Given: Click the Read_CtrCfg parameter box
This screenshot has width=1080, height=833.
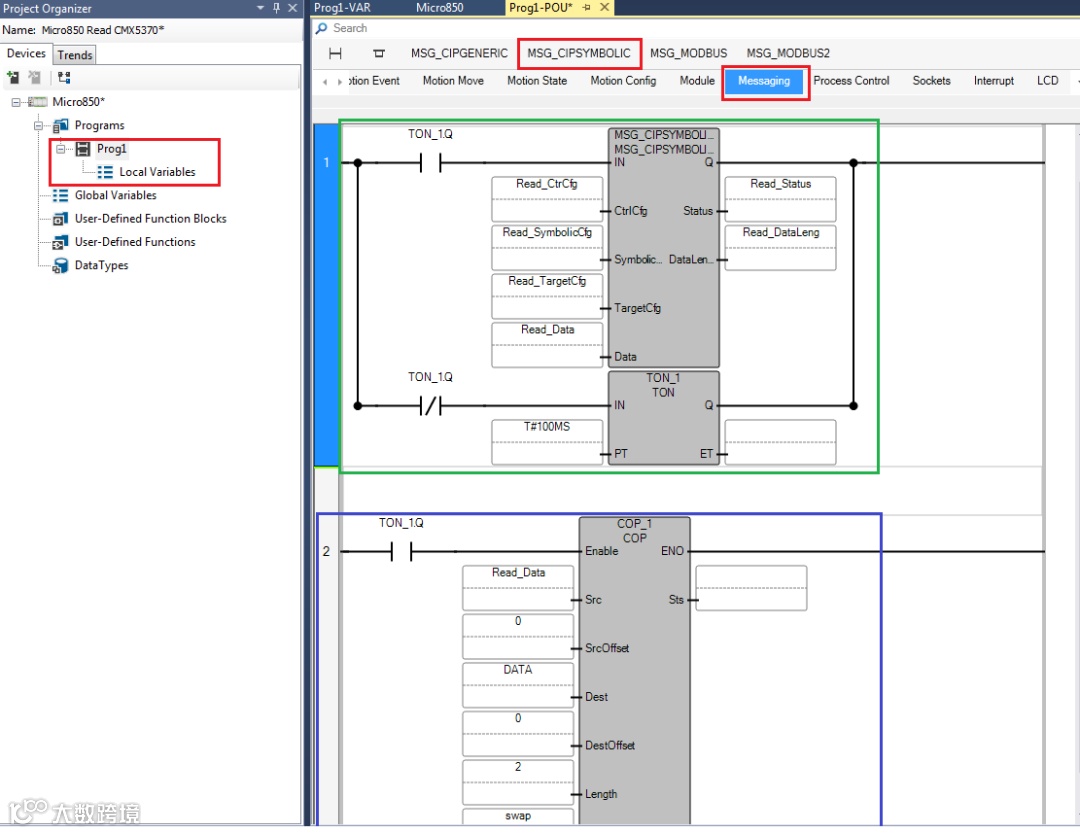Looking at the screenshot, I should pyautogui.click(x=547, y=199).
